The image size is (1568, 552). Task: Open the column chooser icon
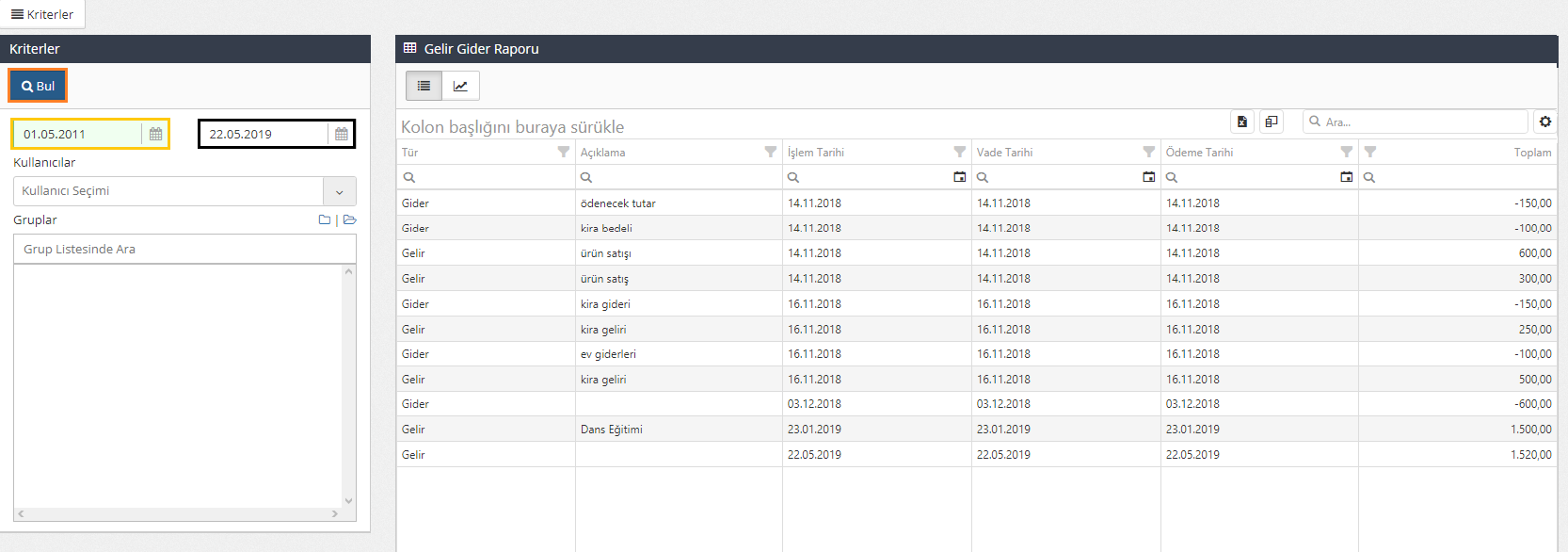pos(1272,122)
